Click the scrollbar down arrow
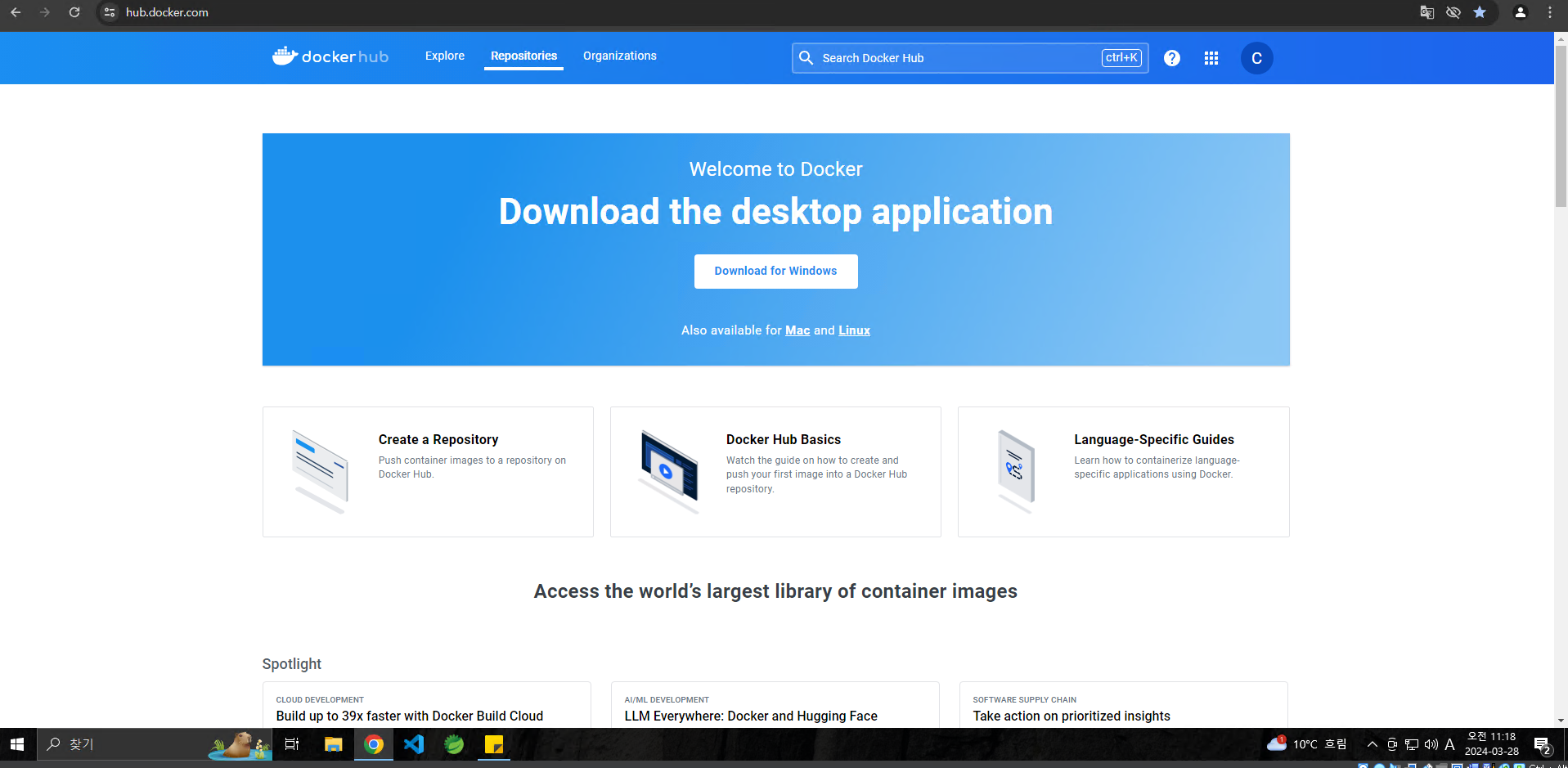Viewport: 1568px width, 768px height. [1561, 721]
